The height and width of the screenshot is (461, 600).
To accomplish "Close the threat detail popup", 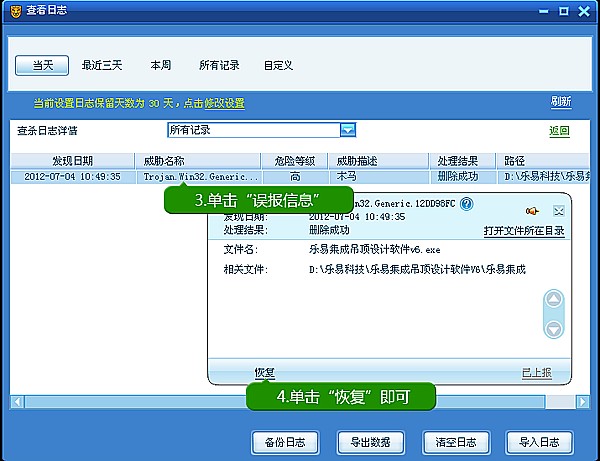I will pyautogui.click(x=559, y=211).
